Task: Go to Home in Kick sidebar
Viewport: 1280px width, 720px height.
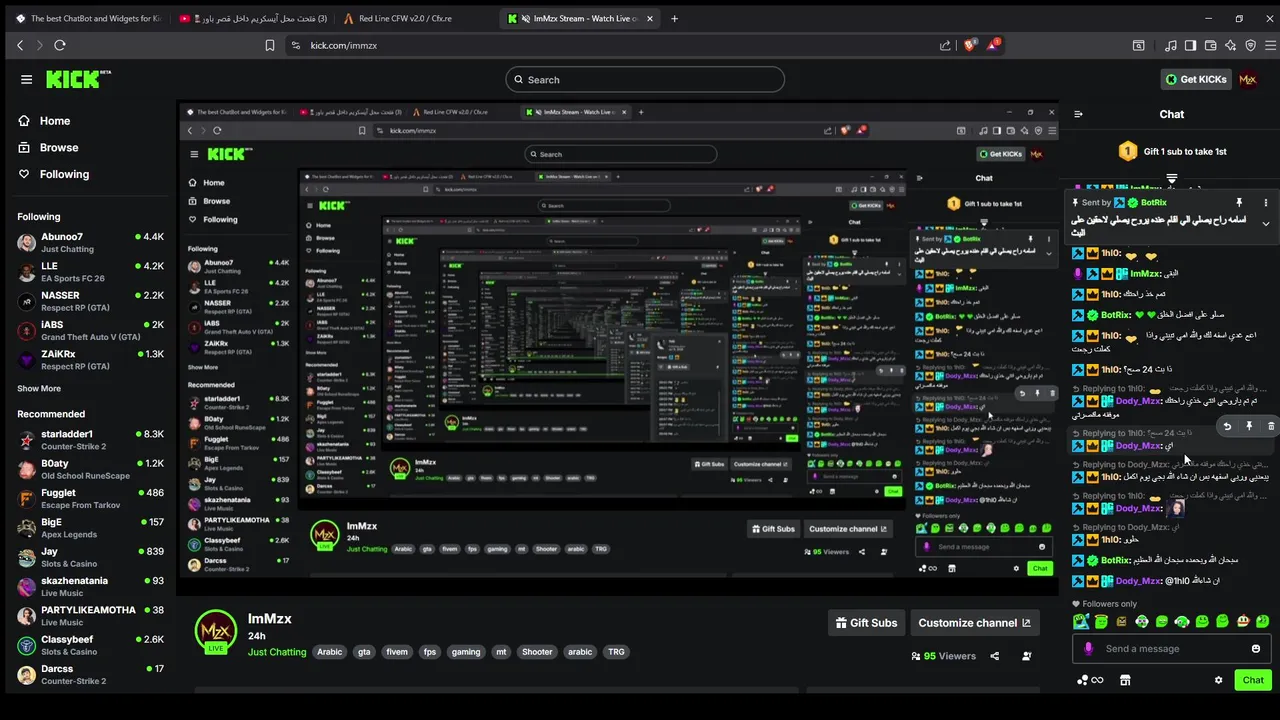Action: (x=44, y=121)
